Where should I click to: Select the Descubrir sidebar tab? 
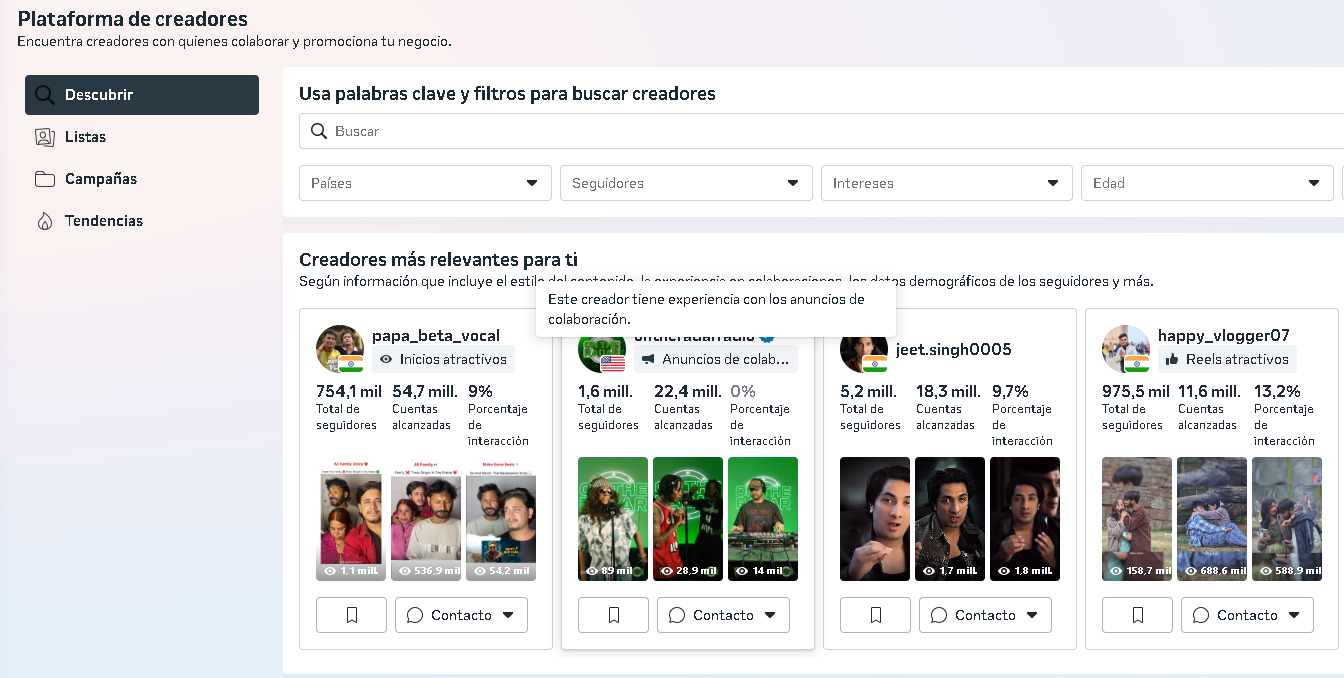[x=142, y=95]
